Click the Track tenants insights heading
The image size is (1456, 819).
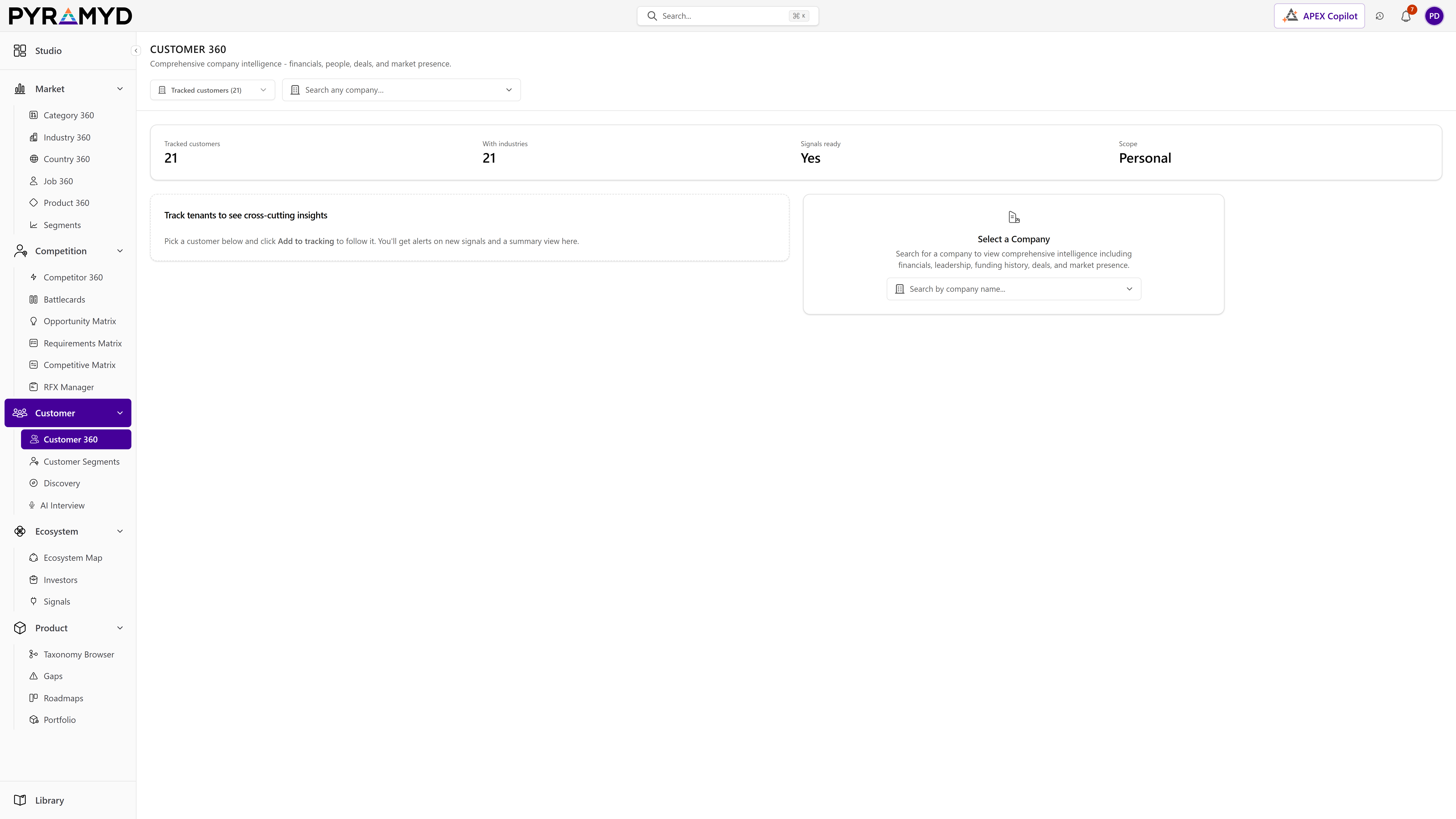click(246, 215)
